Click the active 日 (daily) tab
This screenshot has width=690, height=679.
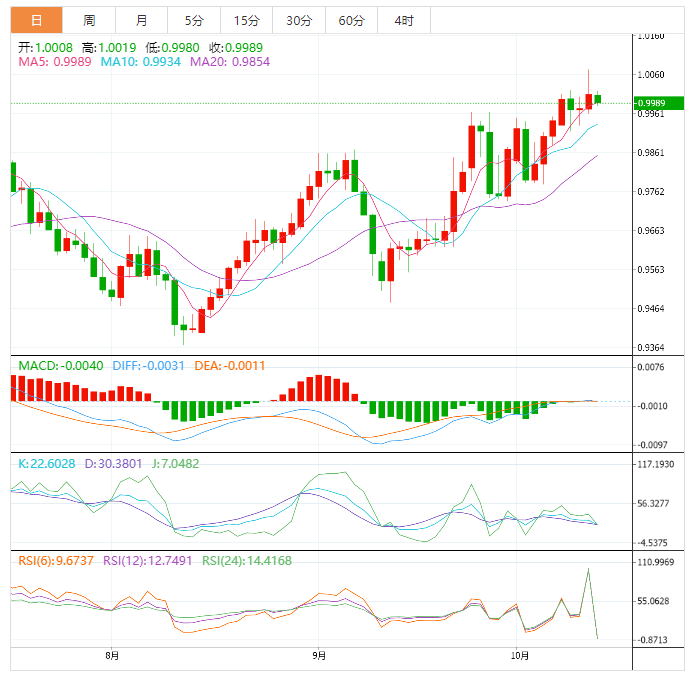[37, 20]
